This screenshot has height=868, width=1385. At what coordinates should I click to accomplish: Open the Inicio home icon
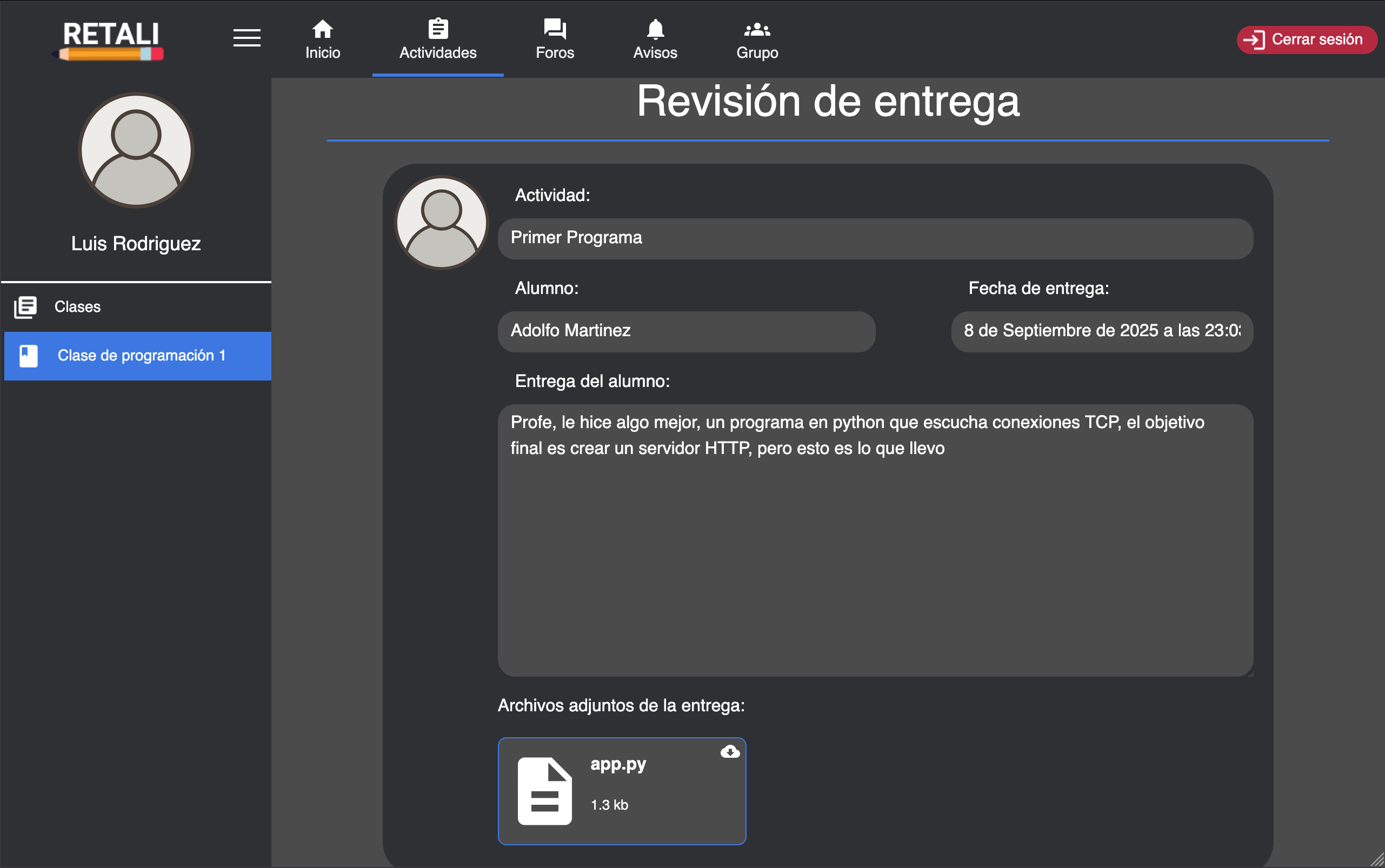coord(322,28)
